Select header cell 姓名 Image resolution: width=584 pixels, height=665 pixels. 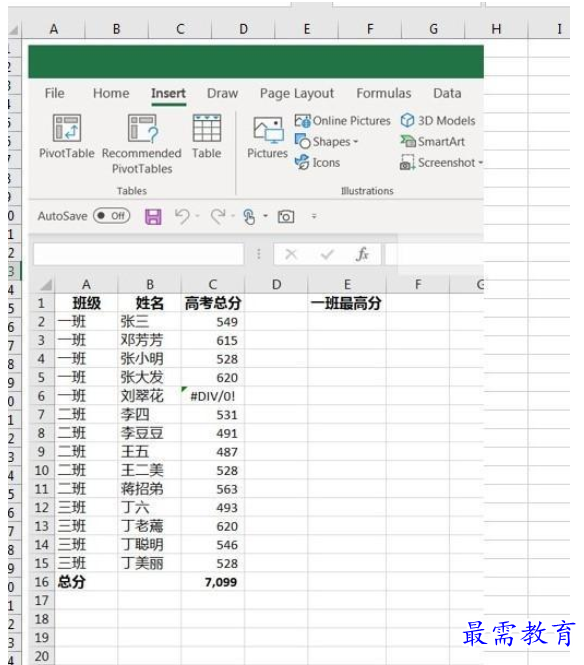point(150,303)
